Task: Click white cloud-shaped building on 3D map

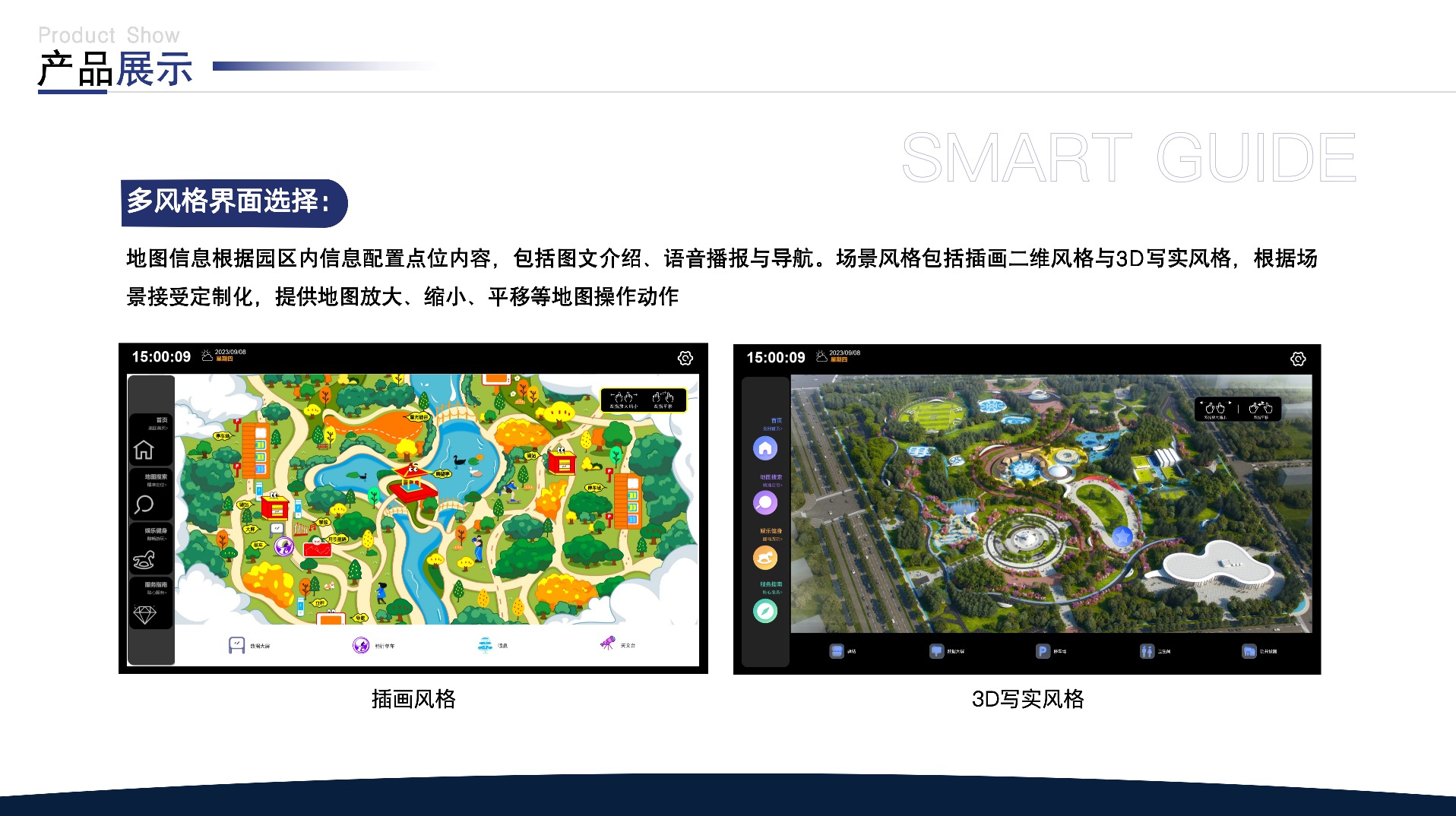Action: 1219,565
